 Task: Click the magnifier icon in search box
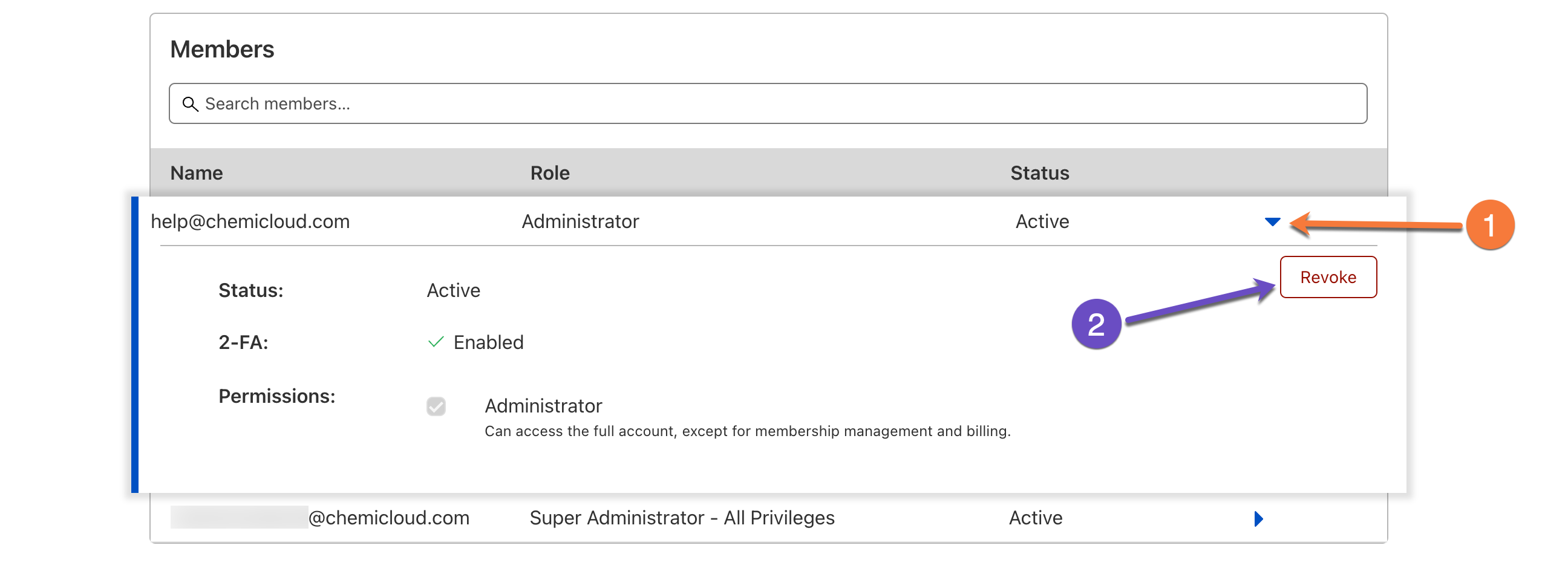(x=191, y=104)
